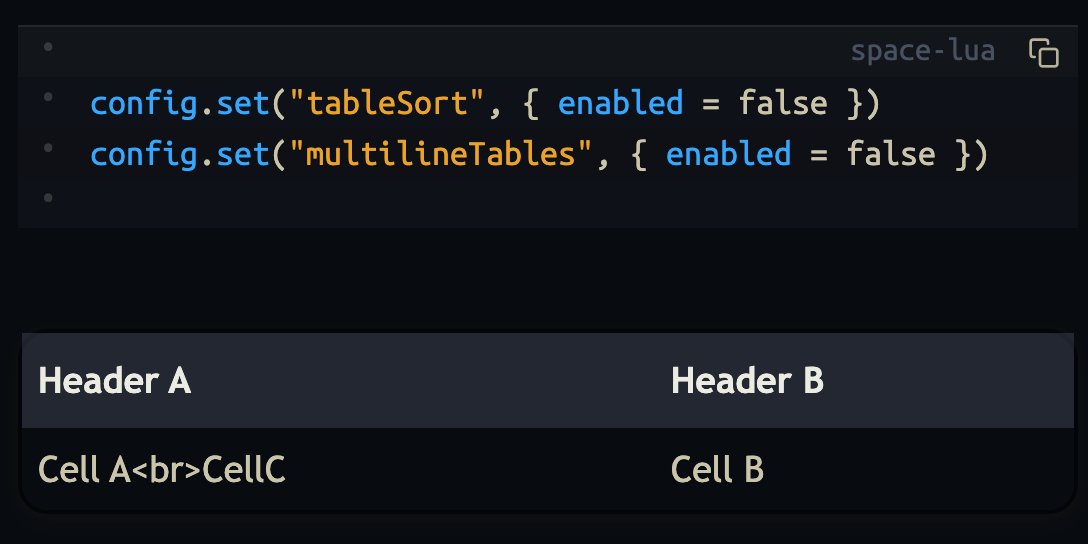Click the "Cell A<br>CellC" table cell

(x=162, y=469)
